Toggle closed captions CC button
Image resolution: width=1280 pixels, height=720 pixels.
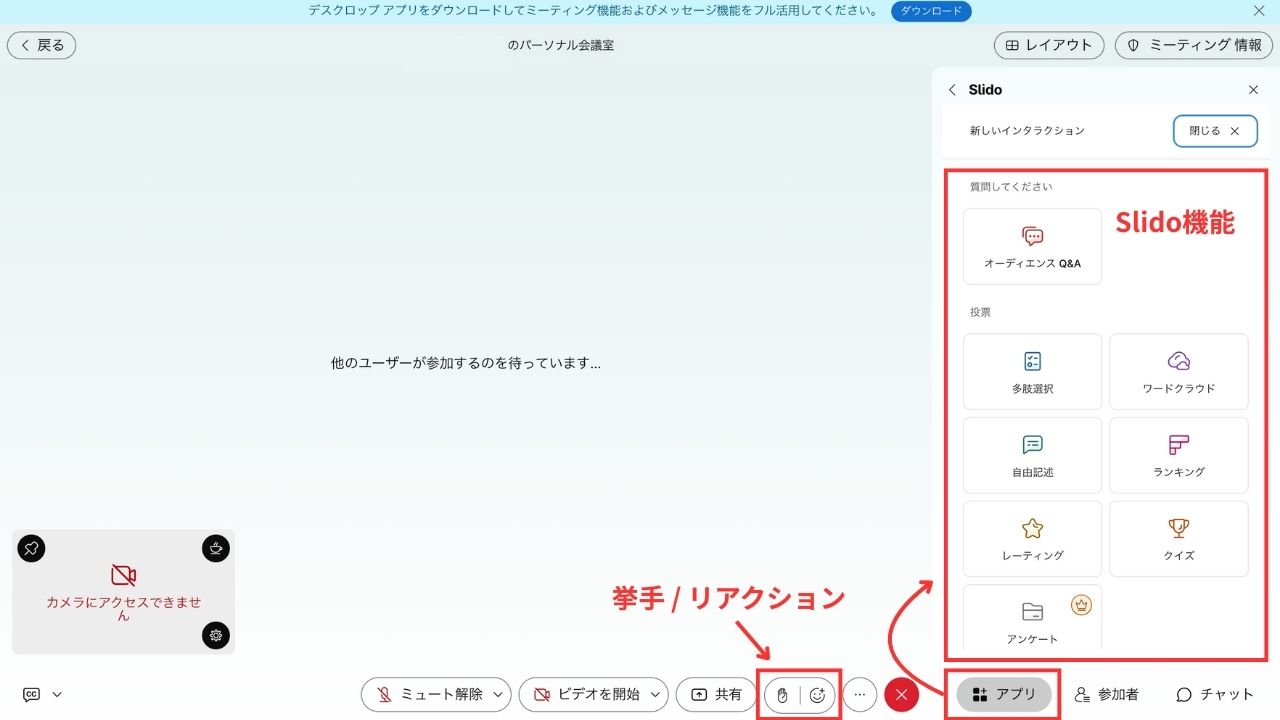32,695
